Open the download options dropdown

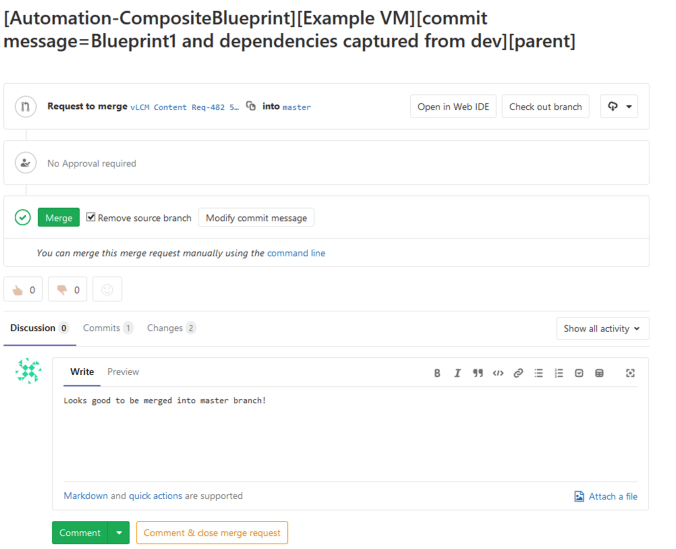pyautogui.click(x=619, y=107)
